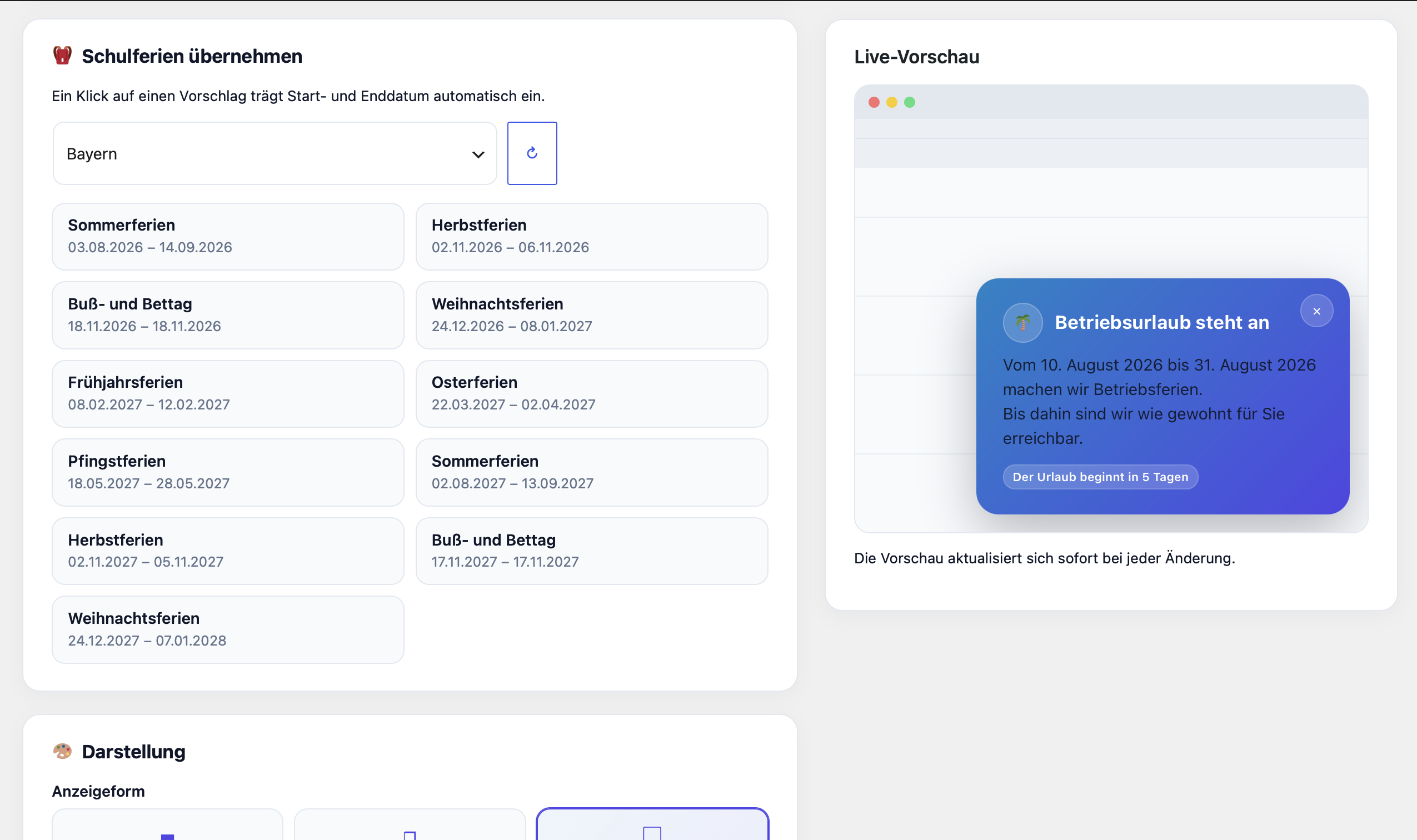Choose Herbstferien 02.11.2026 – 06.11.2026
Screen dimensions: 1417x840
point(592,237)
